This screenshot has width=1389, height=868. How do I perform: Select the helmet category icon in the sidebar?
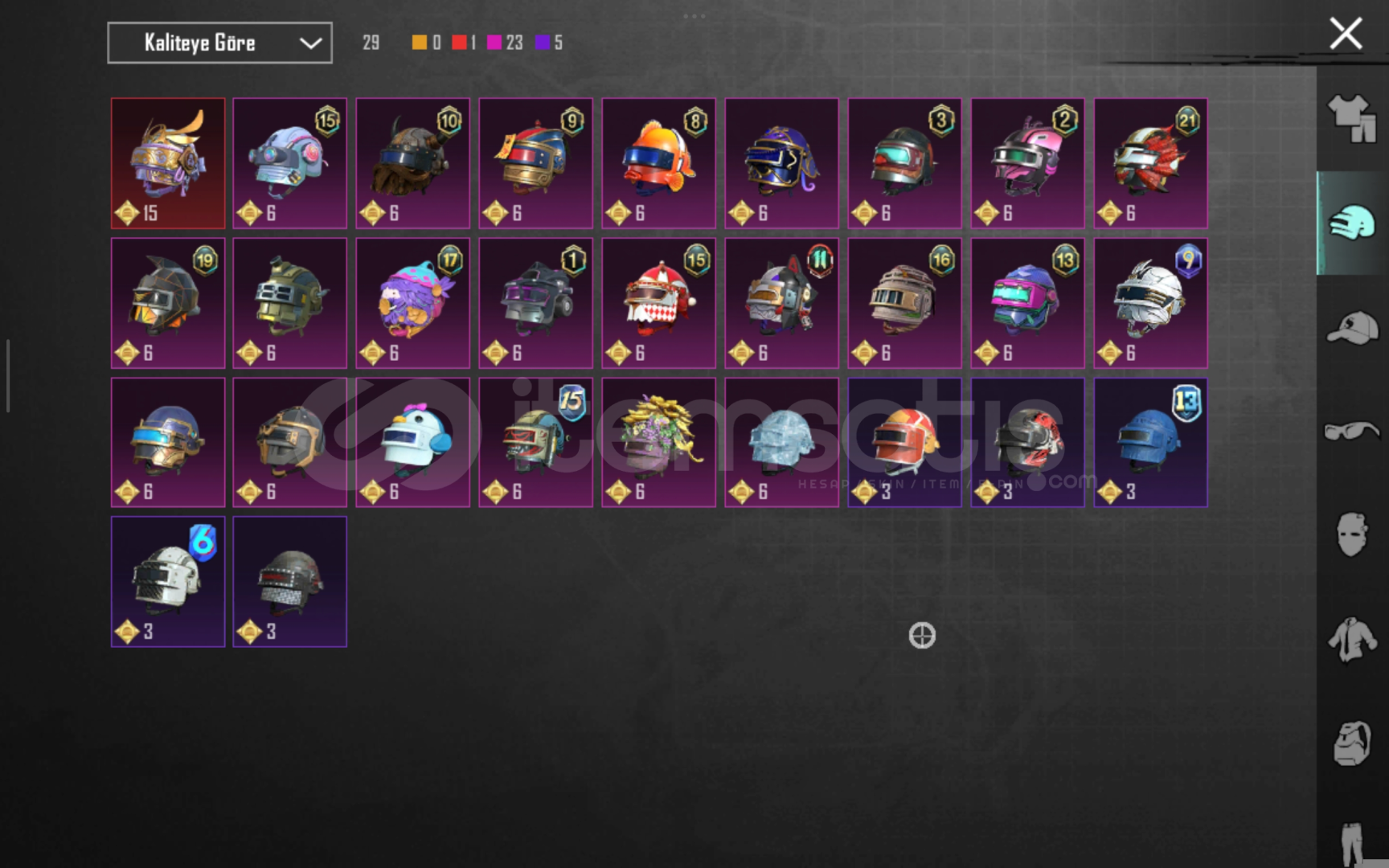click(1352, 223)
